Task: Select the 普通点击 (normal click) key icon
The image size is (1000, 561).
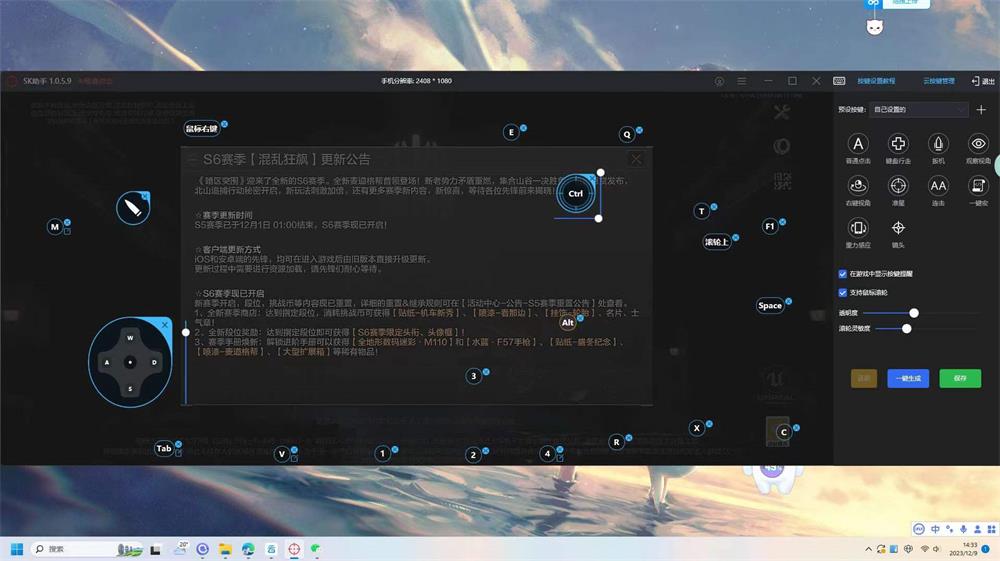Action: (857, 144)
